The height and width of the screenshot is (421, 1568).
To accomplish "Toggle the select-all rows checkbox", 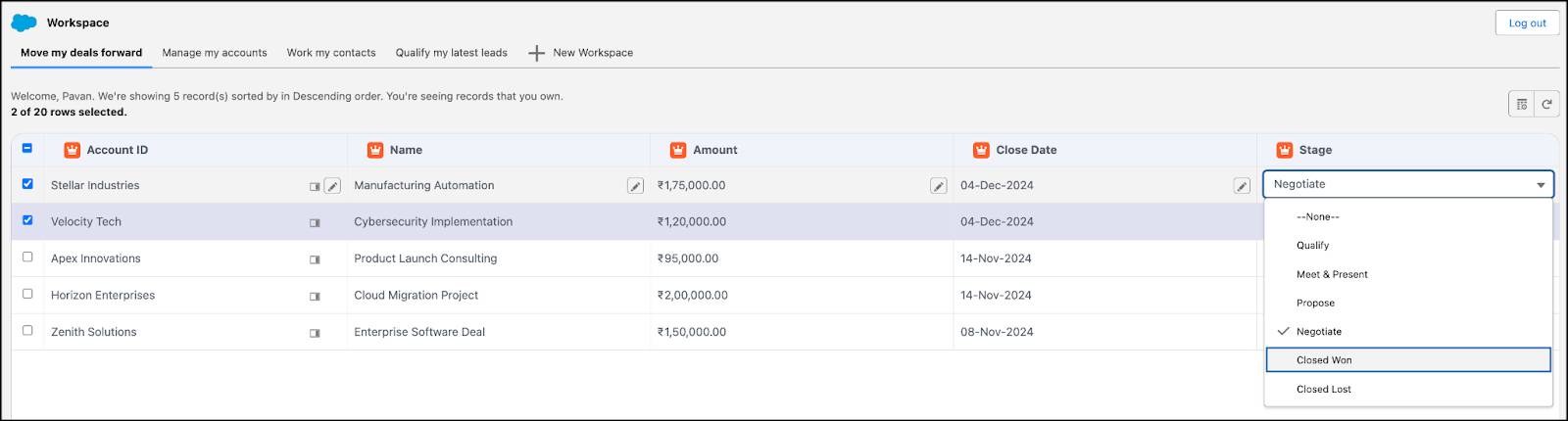I will coord(27,149).
